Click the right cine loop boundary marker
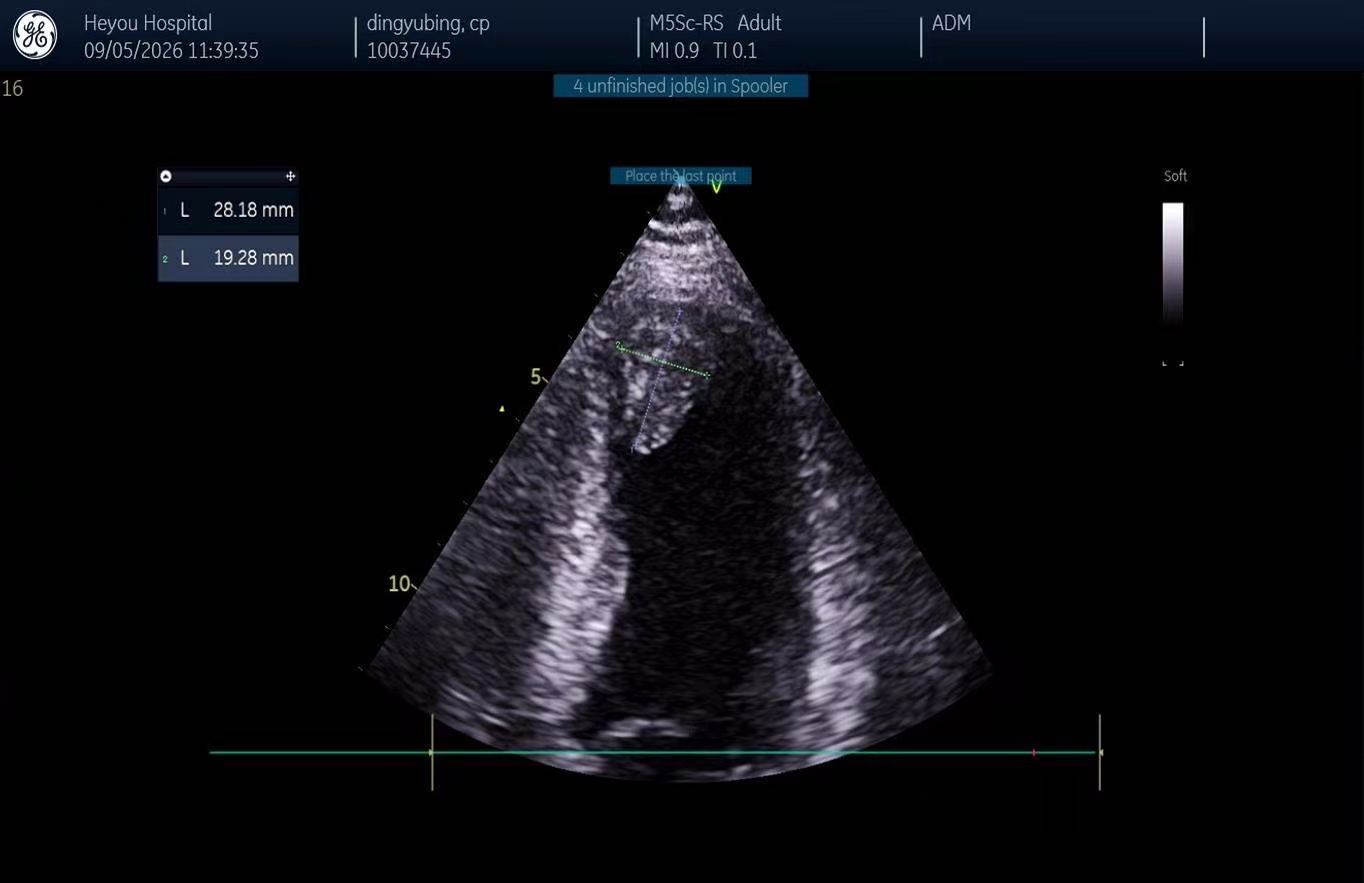Viewport: 1364px width, 883px height. pyautogui.click(x=1100, y=752)
